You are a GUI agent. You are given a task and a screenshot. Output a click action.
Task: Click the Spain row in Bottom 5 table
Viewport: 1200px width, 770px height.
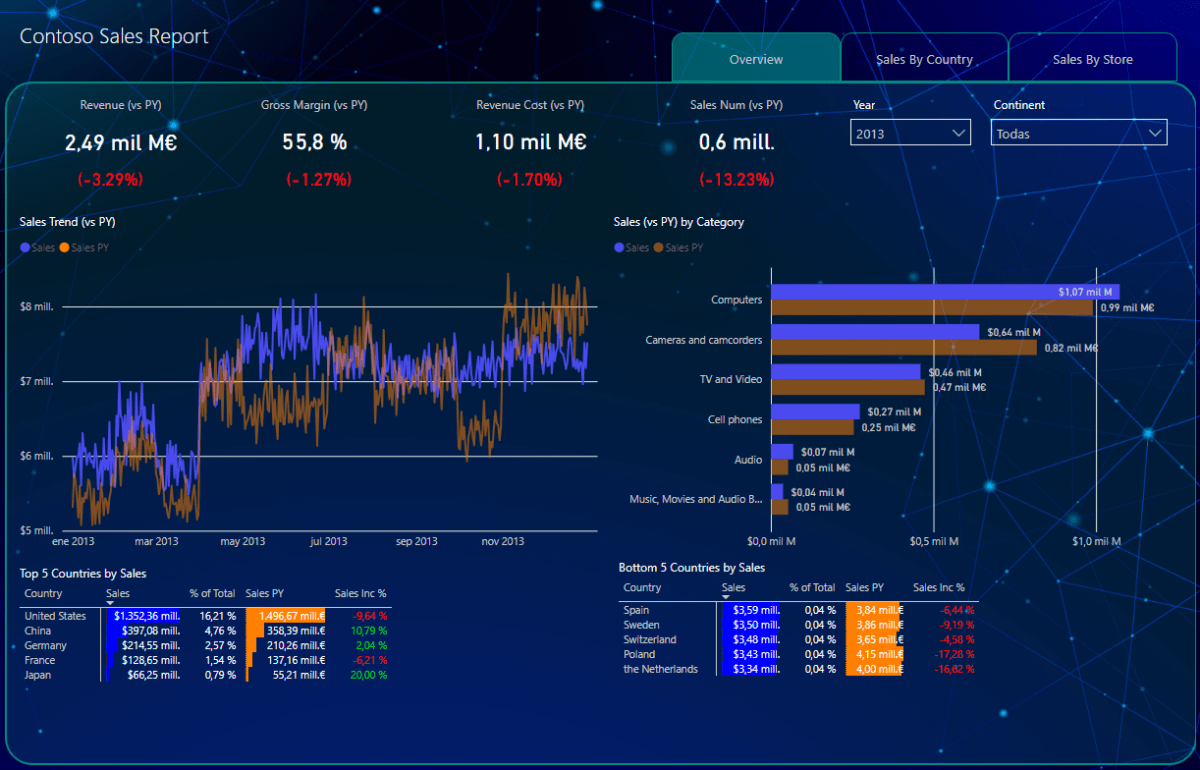pos(799,609)
